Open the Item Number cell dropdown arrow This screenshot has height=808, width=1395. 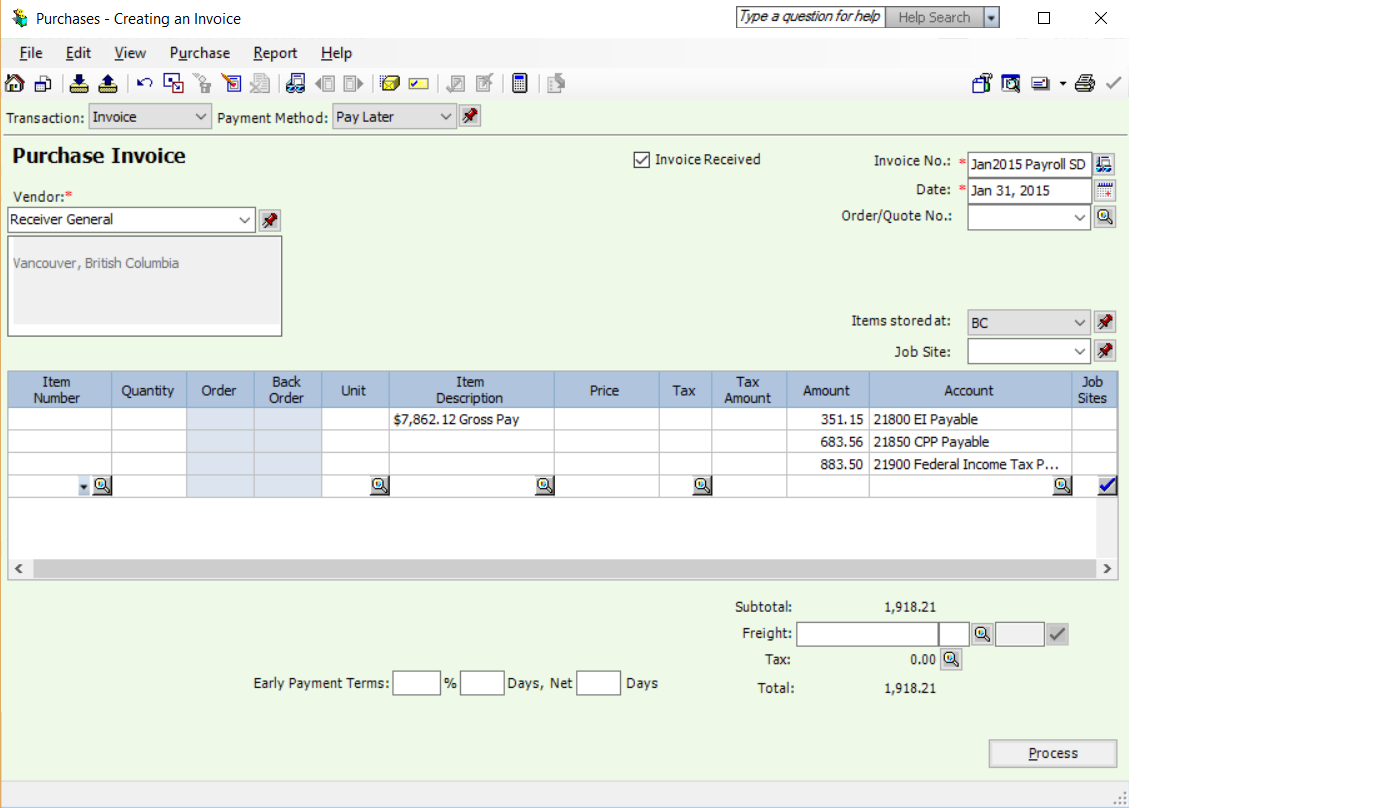(83, 486)
